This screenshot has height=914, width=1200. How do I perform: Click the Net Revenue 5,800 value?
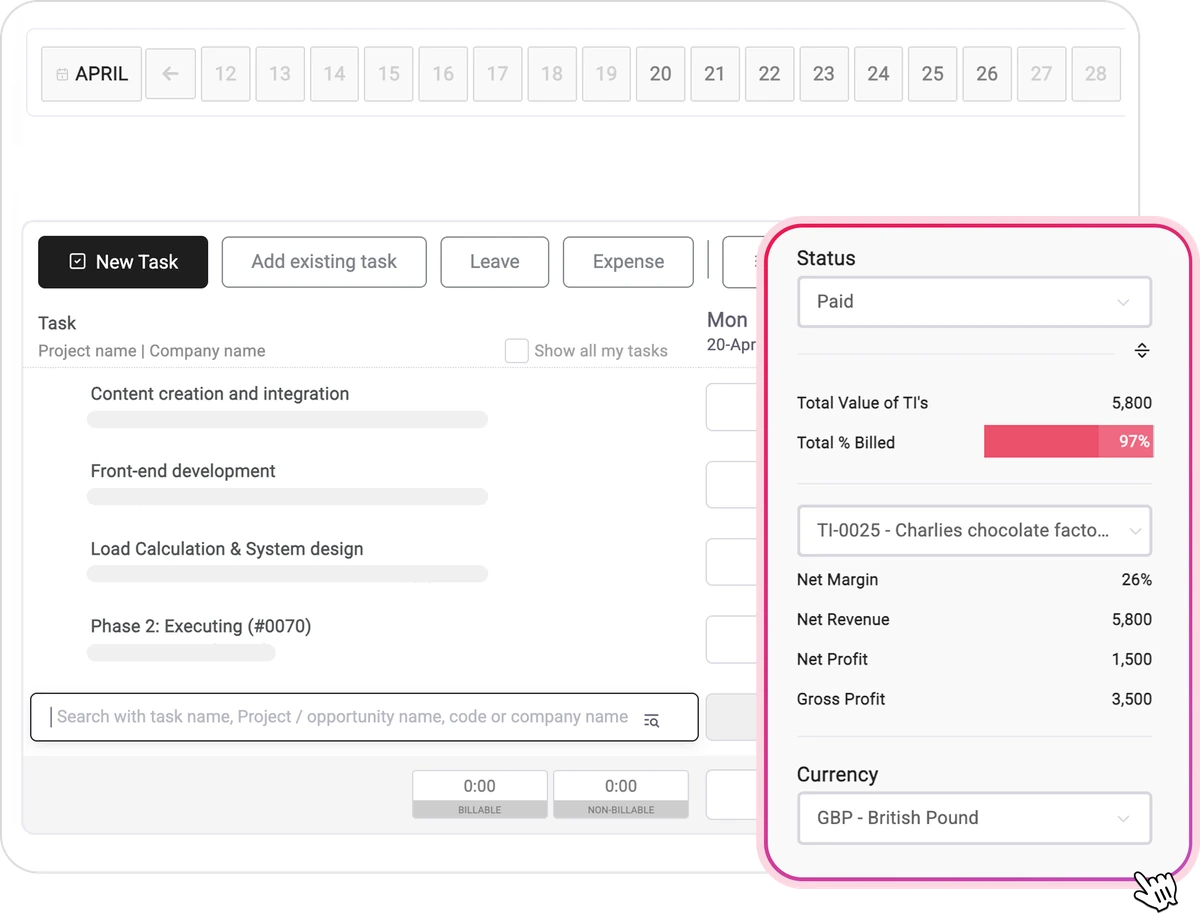pos(1132,620)
